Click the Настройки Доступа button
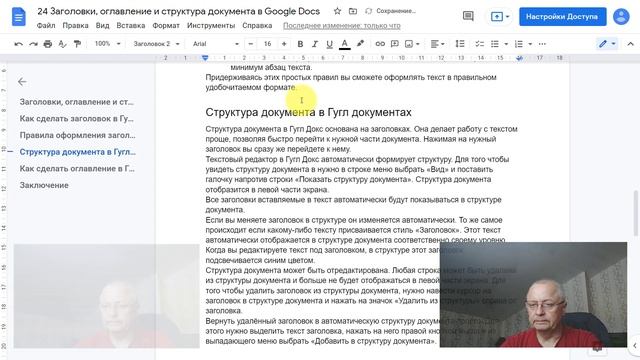Screen dimensions: 640x360 tap(562, 17)
